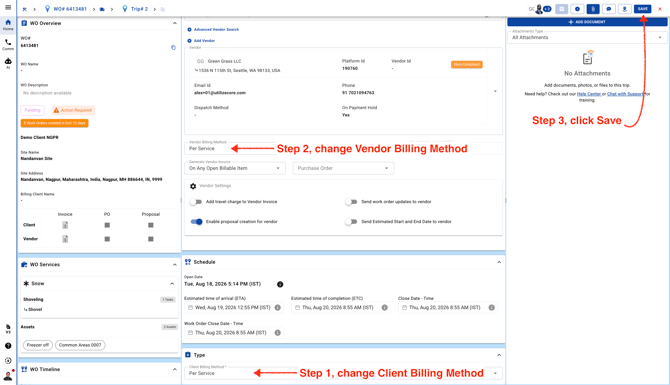This screenshot has height=385, width=670.
Task: Copy the WO number with copy icon
Action: tap(173, 47)
